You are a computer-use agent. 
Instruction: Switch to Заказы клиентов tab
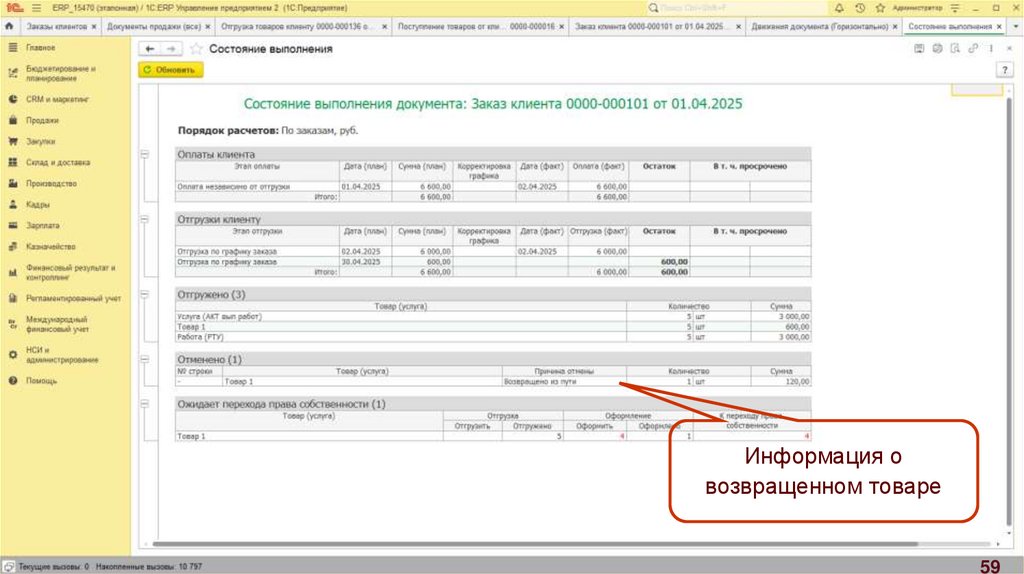(x=56, y=27)
